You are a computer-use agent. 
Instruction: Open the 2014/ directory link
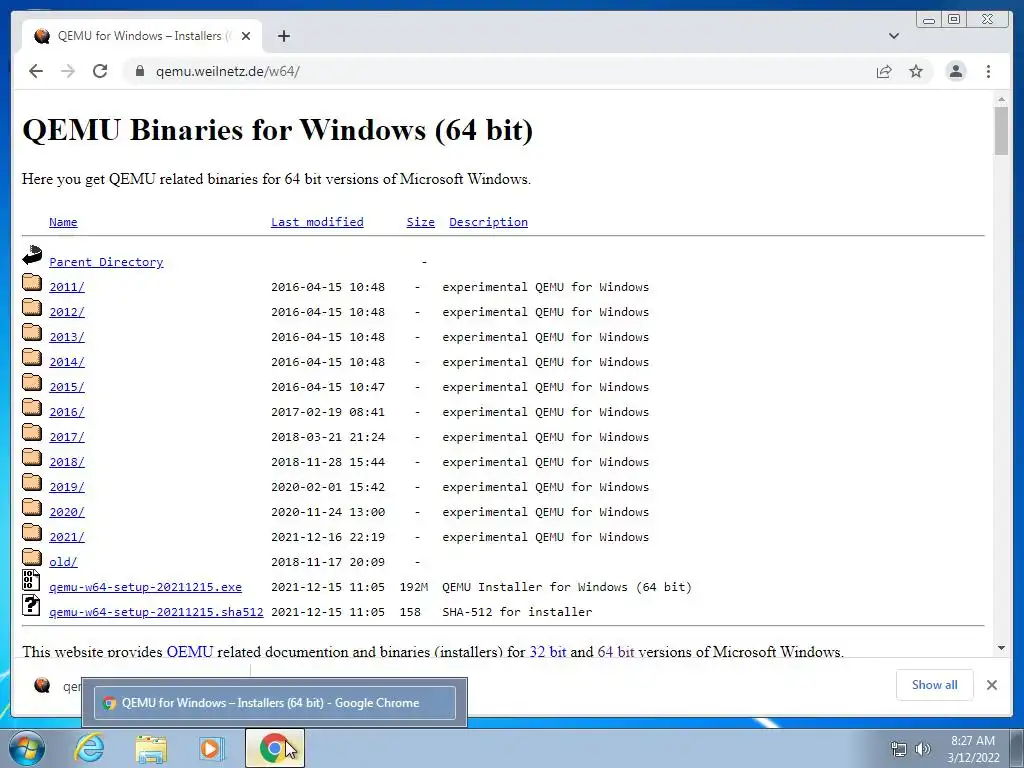click(67, 362)
